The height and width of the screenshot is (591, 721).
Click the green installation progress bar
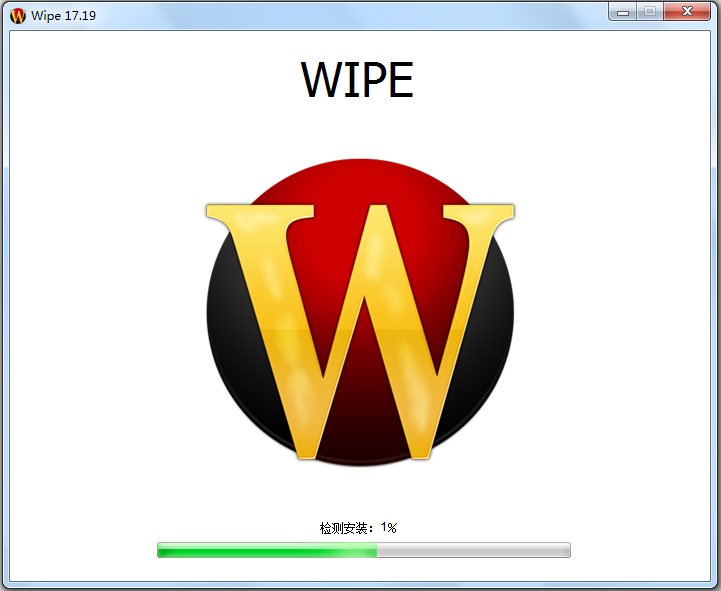(x=364, y=550)
